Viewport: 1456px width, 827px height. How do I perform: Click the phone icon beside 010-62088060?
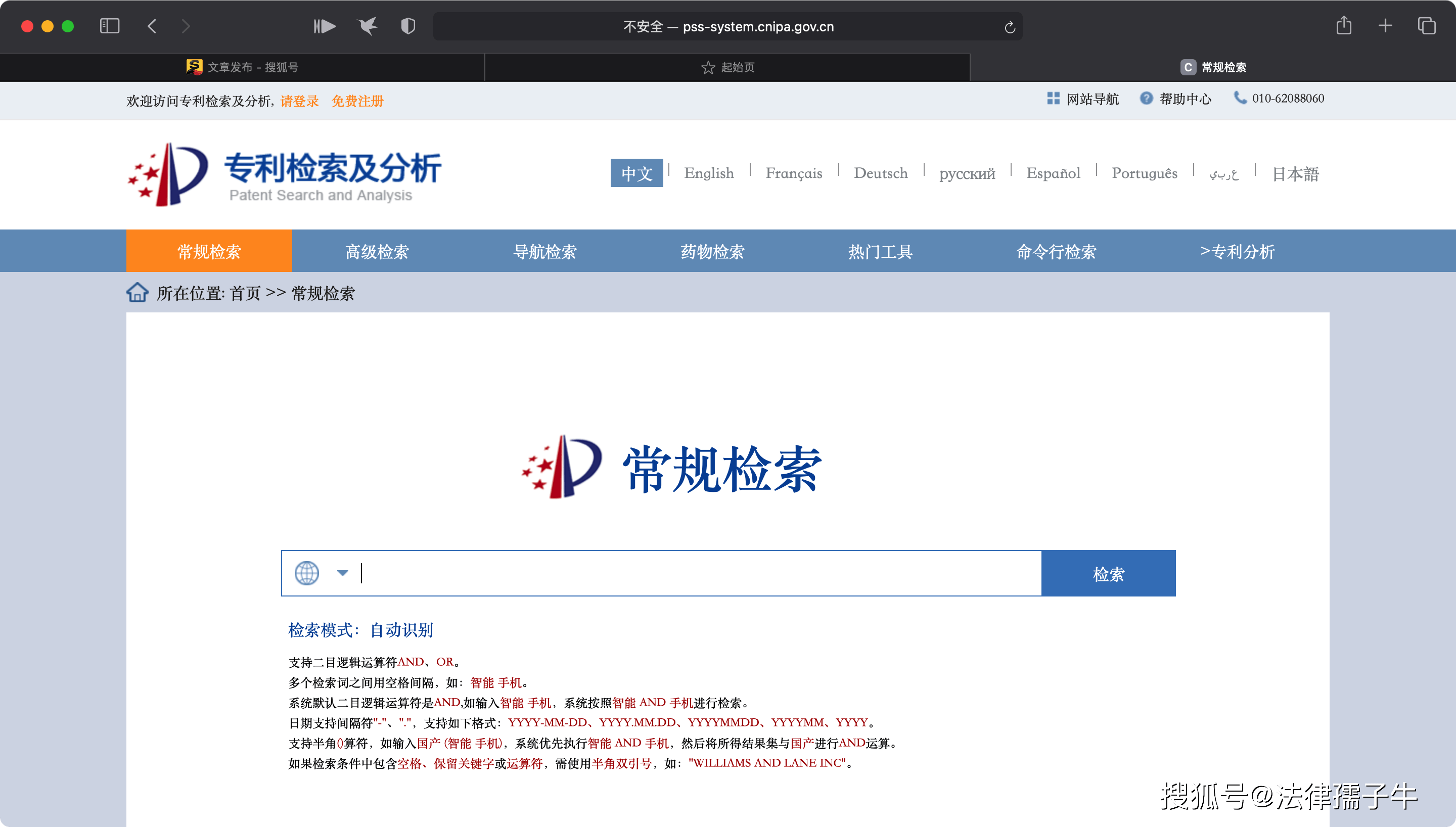click(1240, 98)
